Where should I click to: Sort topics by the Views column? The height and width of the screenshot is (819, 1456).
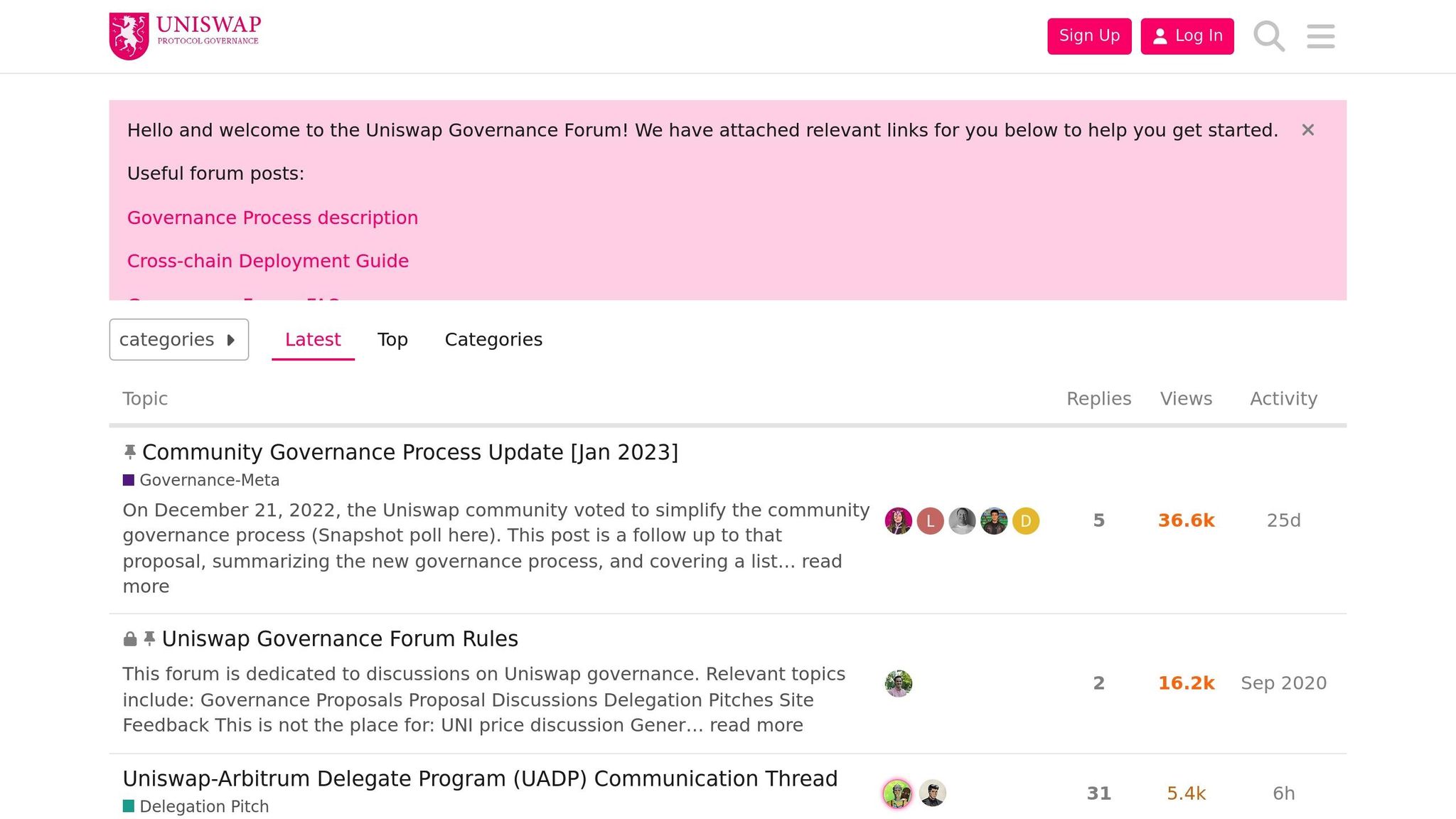[1186, 399]
